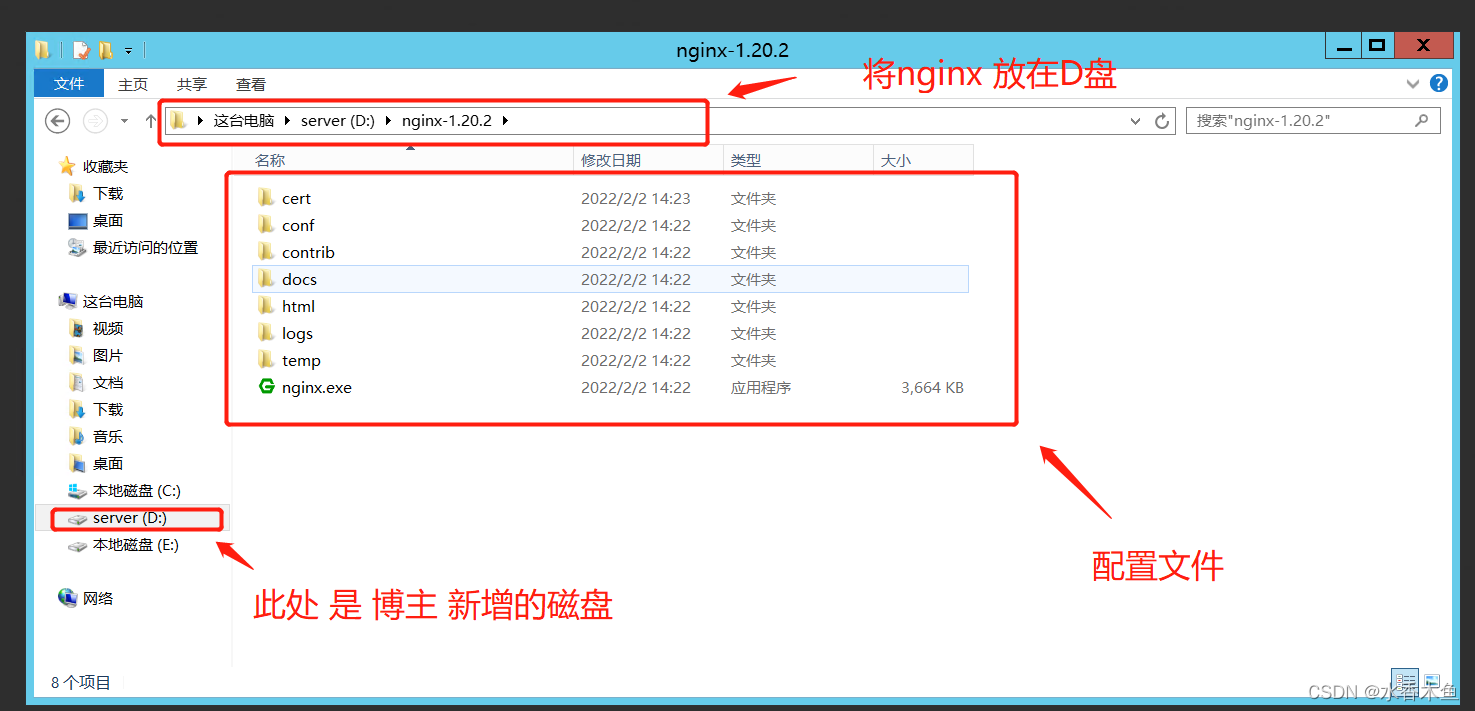Open Help via the blue question mark

click(1439, 83)
